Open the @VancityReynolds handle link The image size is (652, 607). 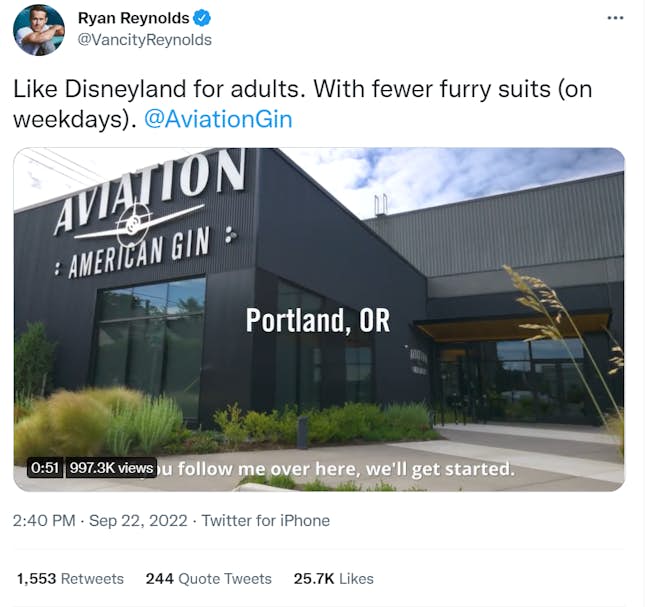click(x=144, y=40)
